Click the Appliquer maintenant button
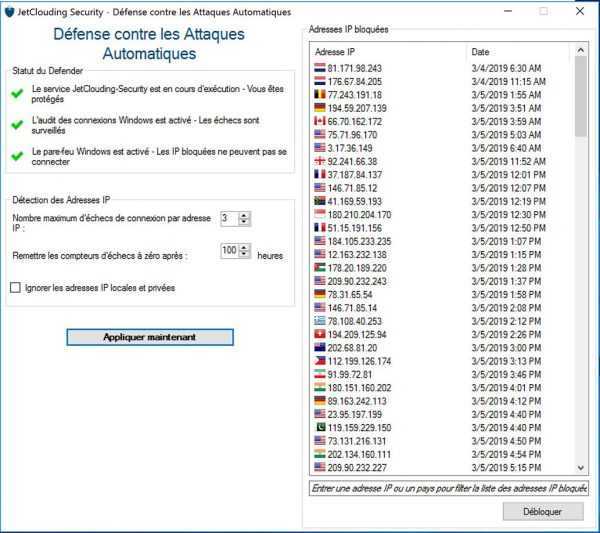 pos(150,337)
